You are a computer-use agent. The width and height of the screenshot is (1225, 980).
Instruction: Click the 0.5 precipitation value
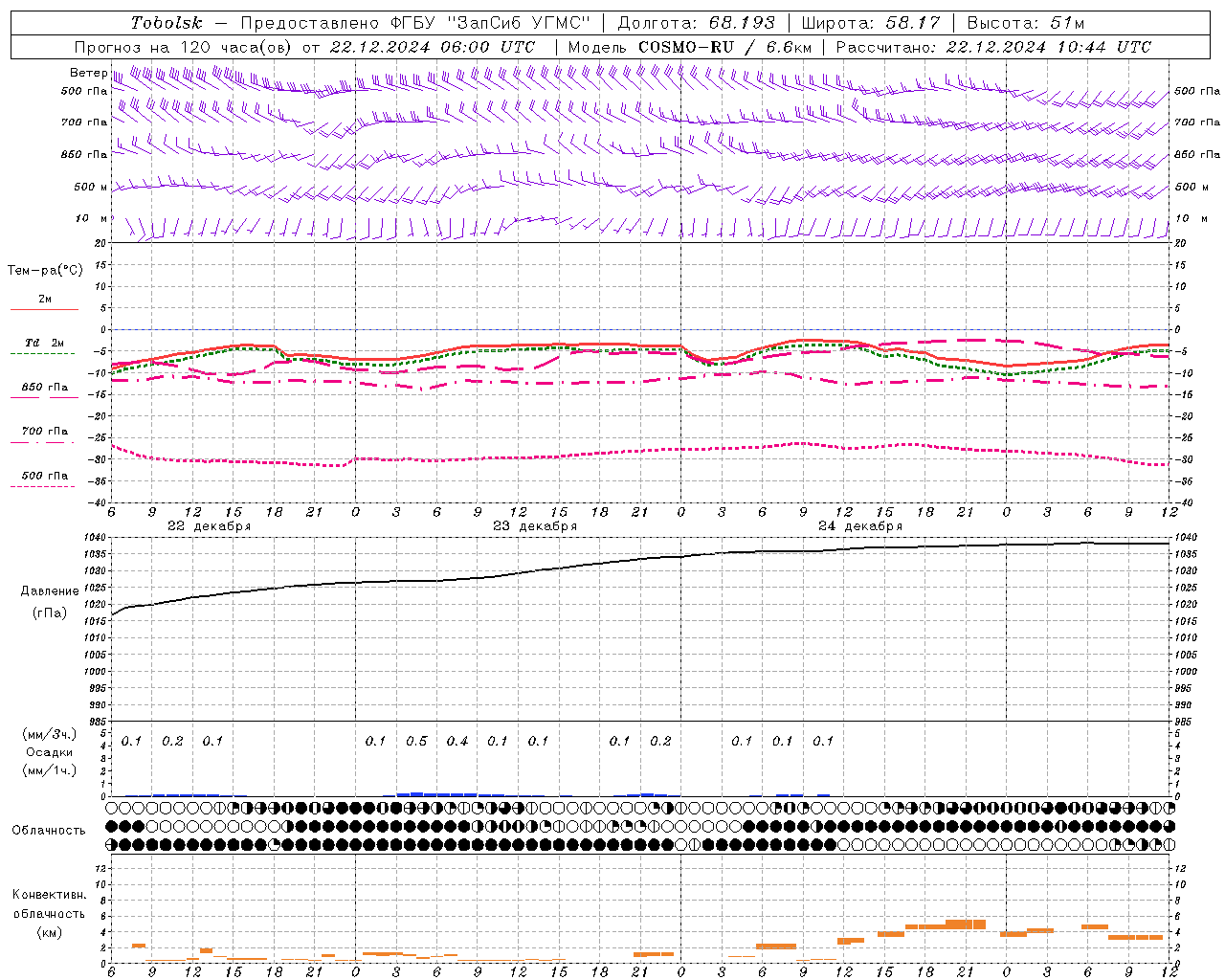click(416, 742)
